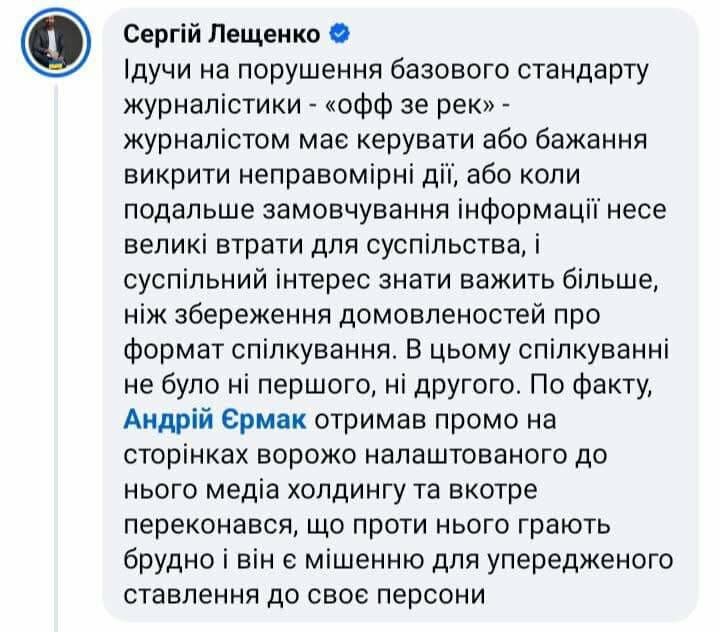This screenshot has height=632, width=720.
Task: Click the words По факту
Action: (x=591, y=385)
